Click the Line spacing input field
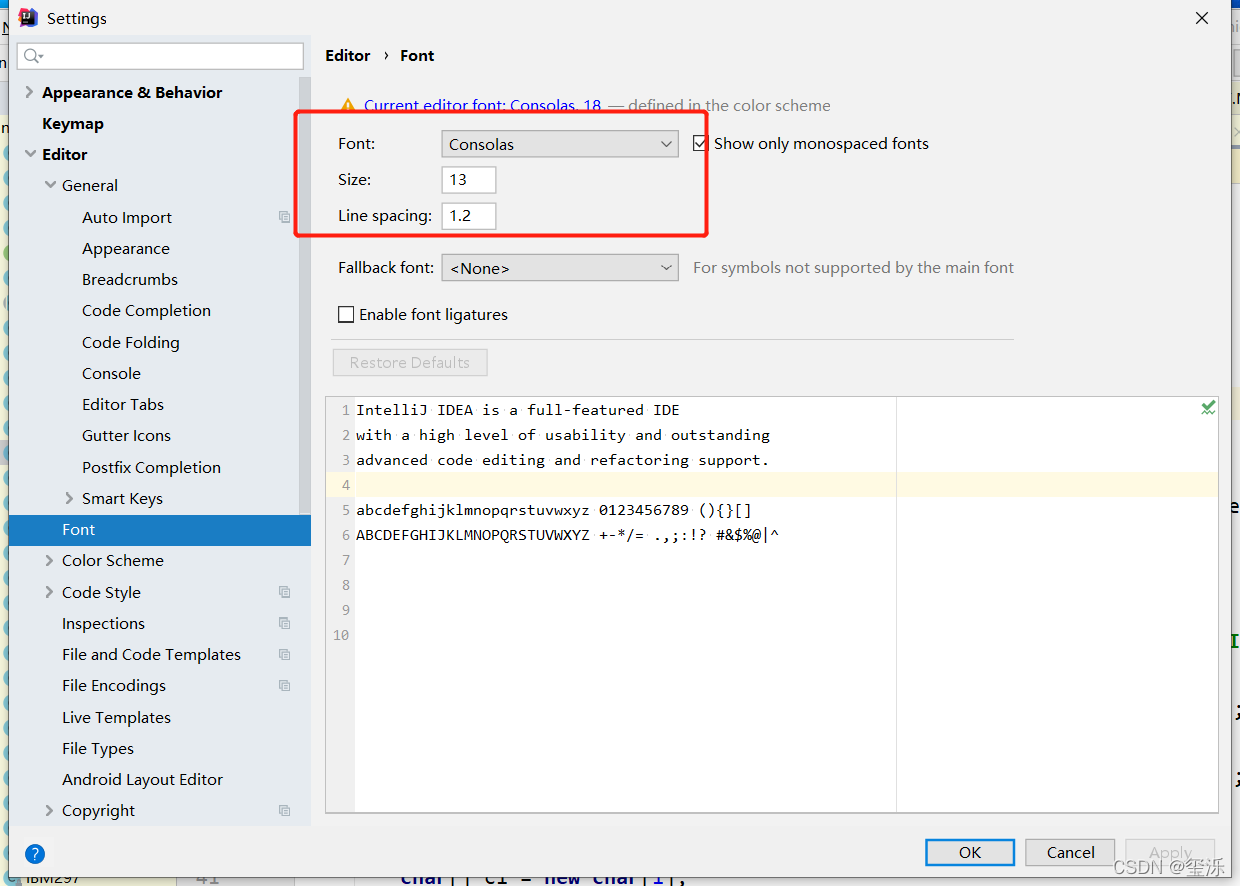1240x886 pixels. [469, 216]
